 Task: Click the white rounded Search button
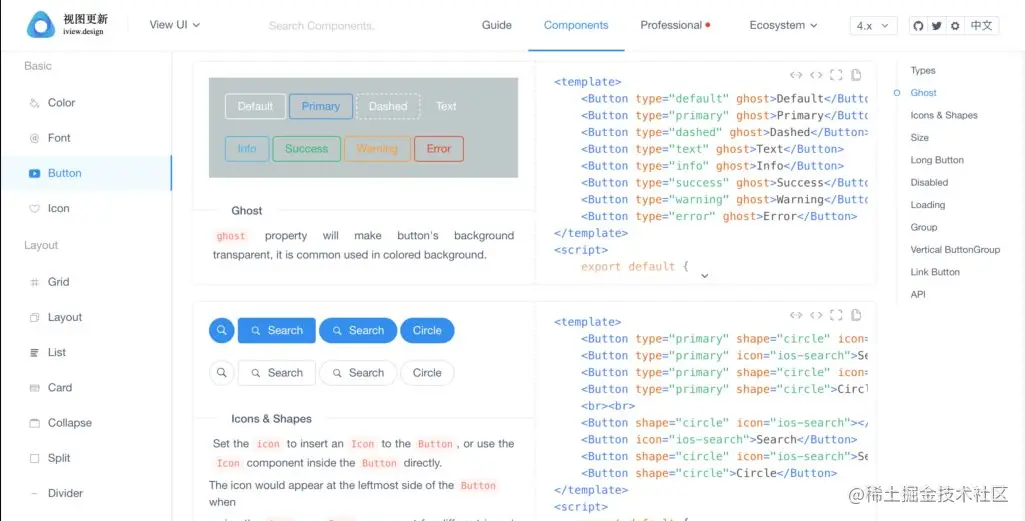point(358,373)
